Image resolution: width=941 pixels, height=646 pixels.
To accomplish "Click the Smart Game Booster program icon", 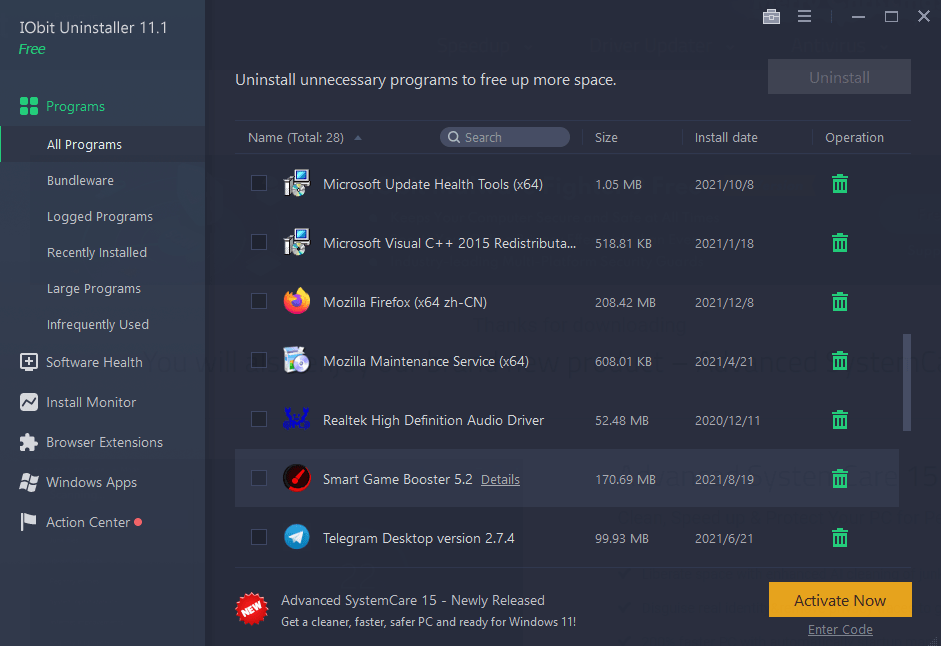I will [x=296, y=478].
